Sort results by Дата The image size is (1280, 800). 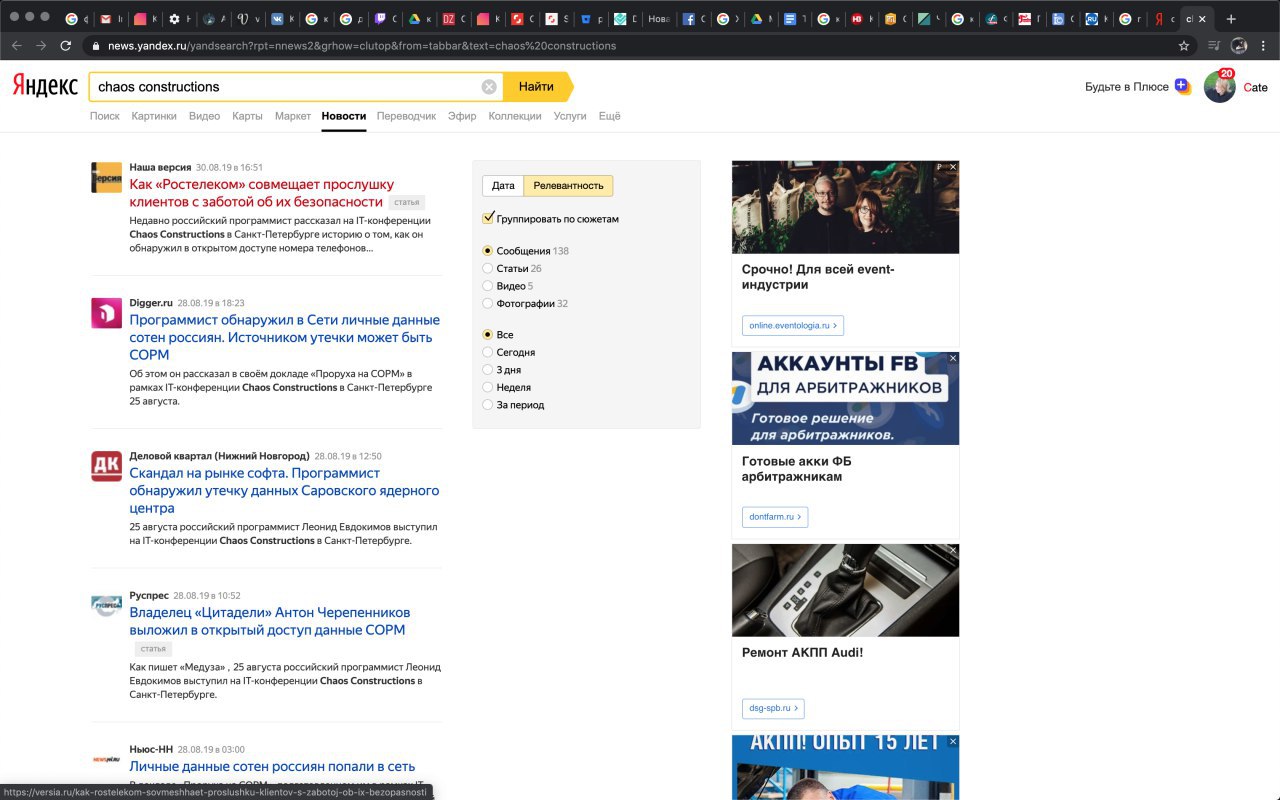point(503,186)
